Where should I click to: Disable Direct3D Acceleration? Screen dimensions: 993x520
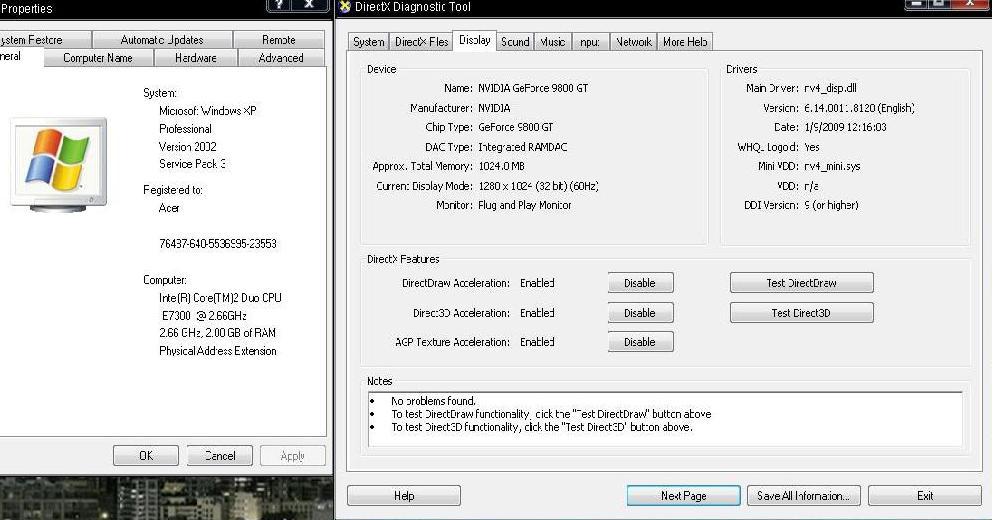click(640, 313)
